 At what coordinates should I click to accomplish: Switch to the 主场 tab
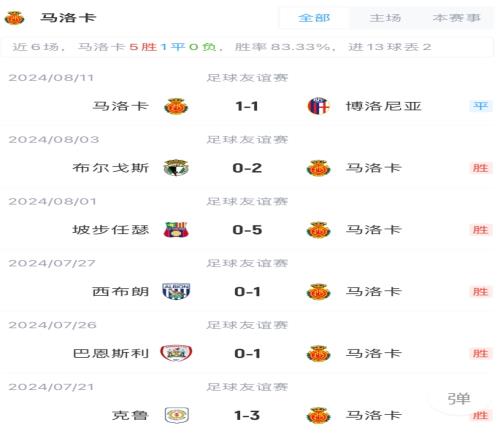pos(385,18)
